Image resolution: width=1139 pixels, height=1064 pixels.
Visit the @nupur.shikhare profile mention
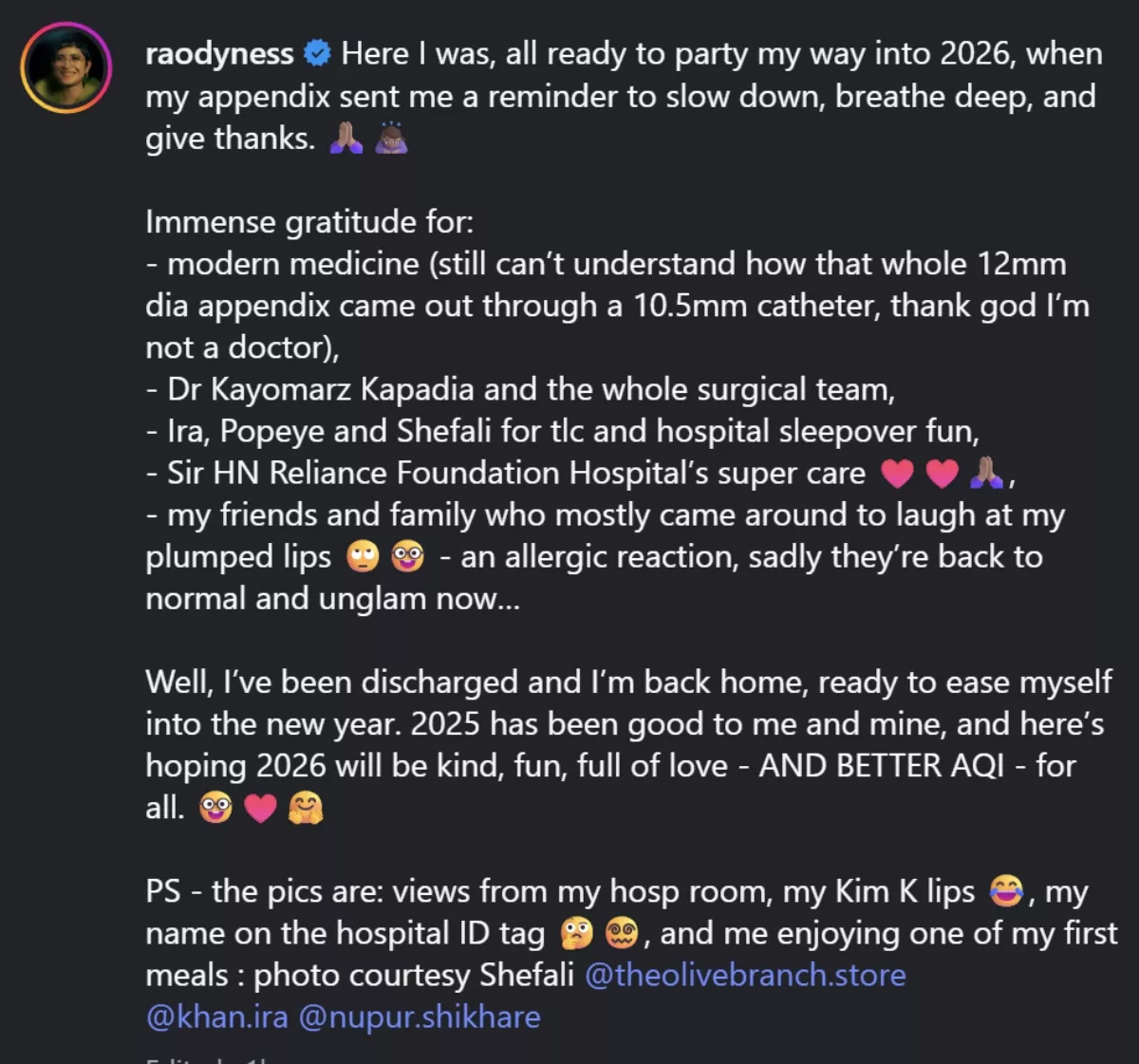(420, 1017)
